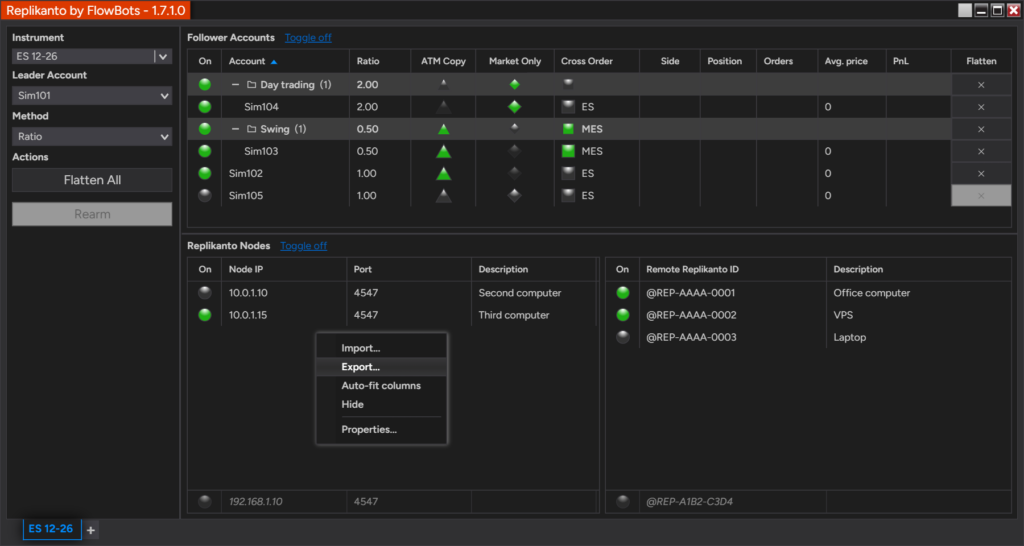The width and height of the screenshot is (1024, 546).
Task: Choose Export... from context menu
Action: click(381, 367)
